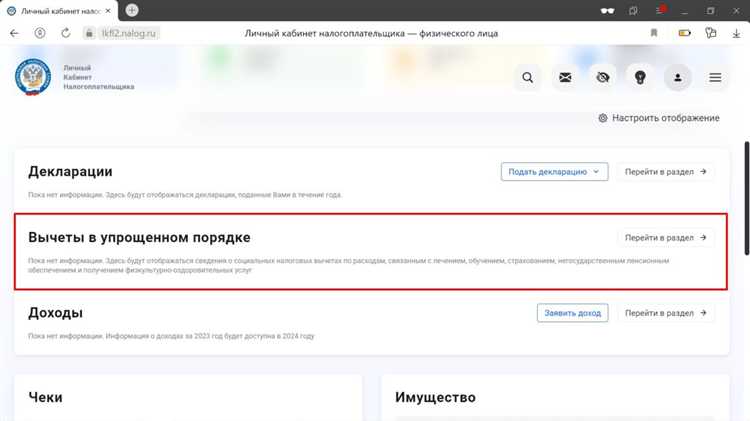
Task: Click the Имущество card heading
Action: [x=435, y=397]
